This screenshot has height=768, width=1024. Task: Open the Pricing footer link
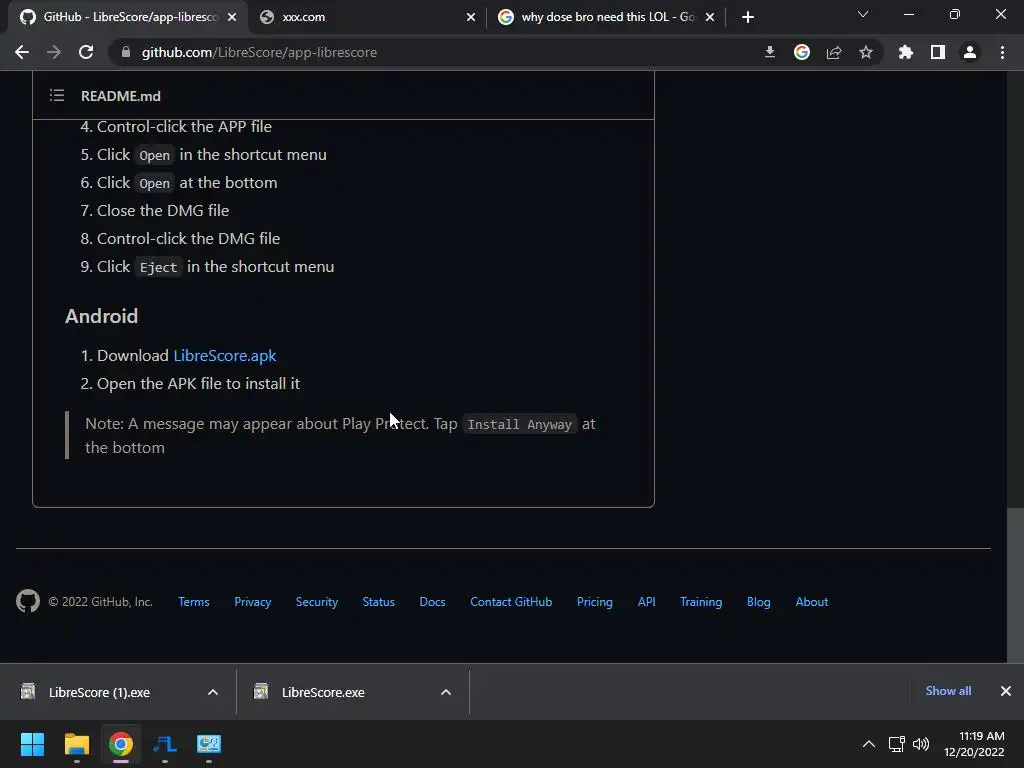click(595, 602)
